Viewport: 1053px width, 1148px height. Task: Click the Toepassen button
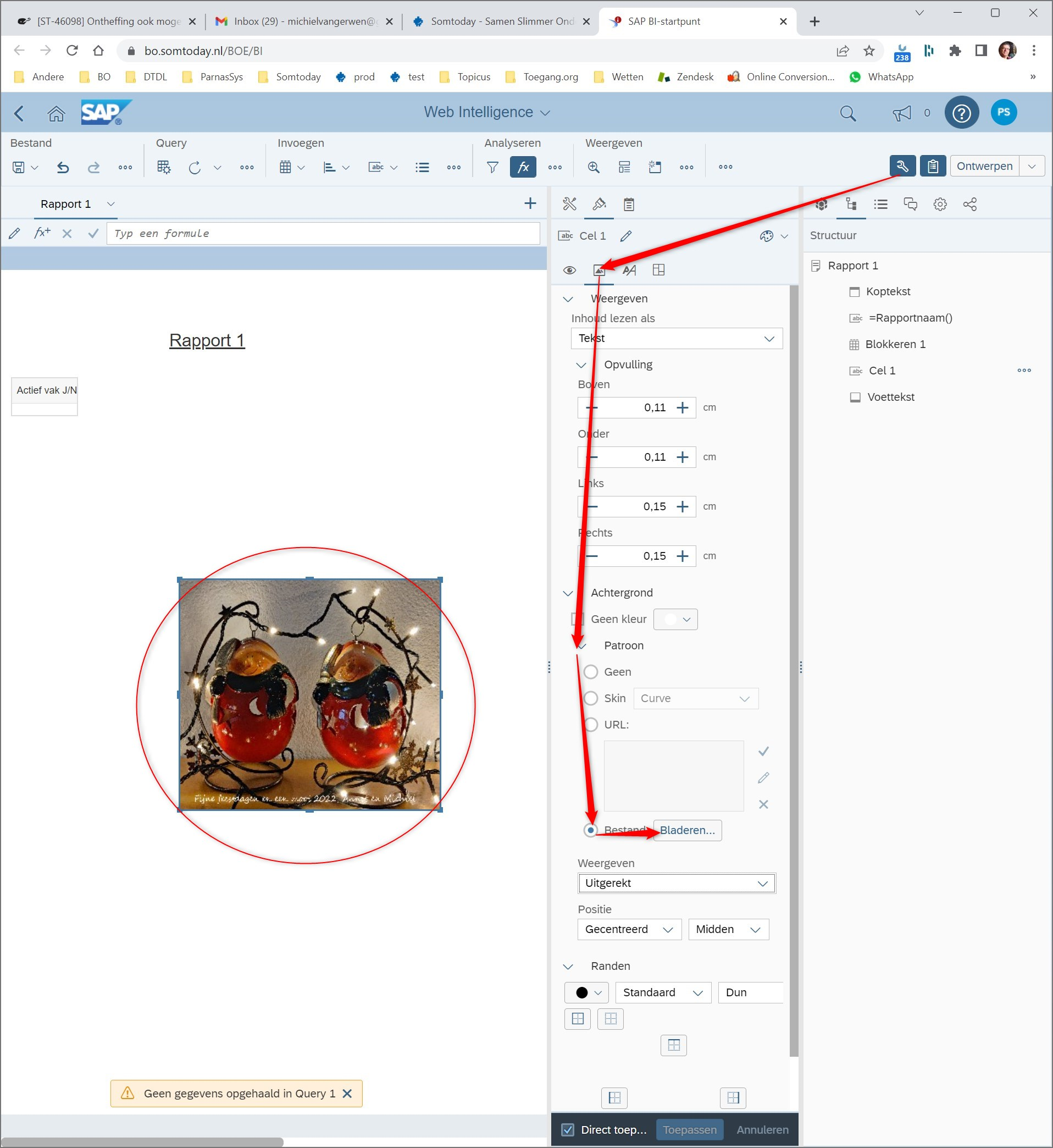point(690,1130)
